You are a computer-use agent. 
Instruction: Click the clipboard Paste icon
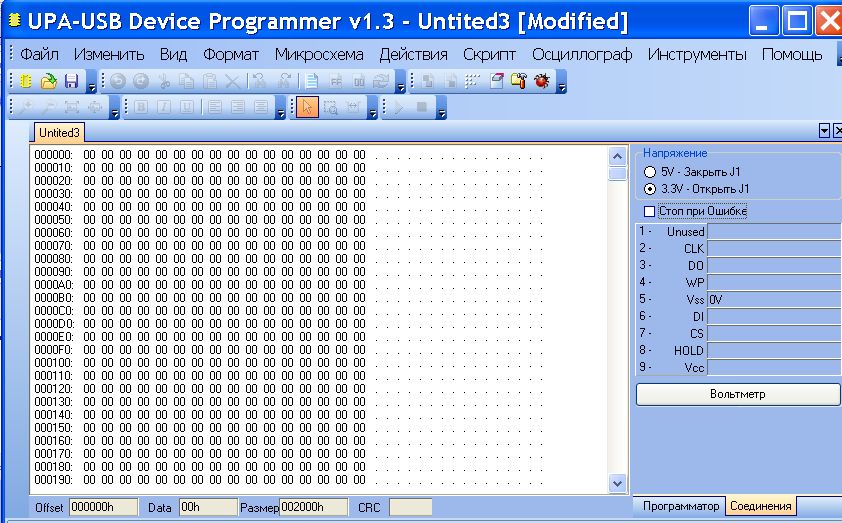(x=209, y=81)
